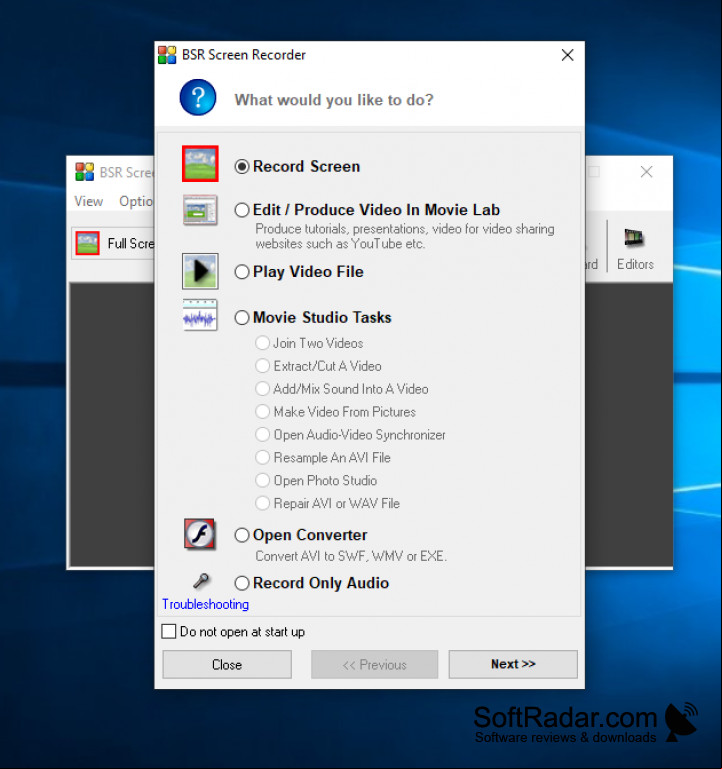
Task: Click 'What would you like to do?' heading
Action: pos(334,100)
